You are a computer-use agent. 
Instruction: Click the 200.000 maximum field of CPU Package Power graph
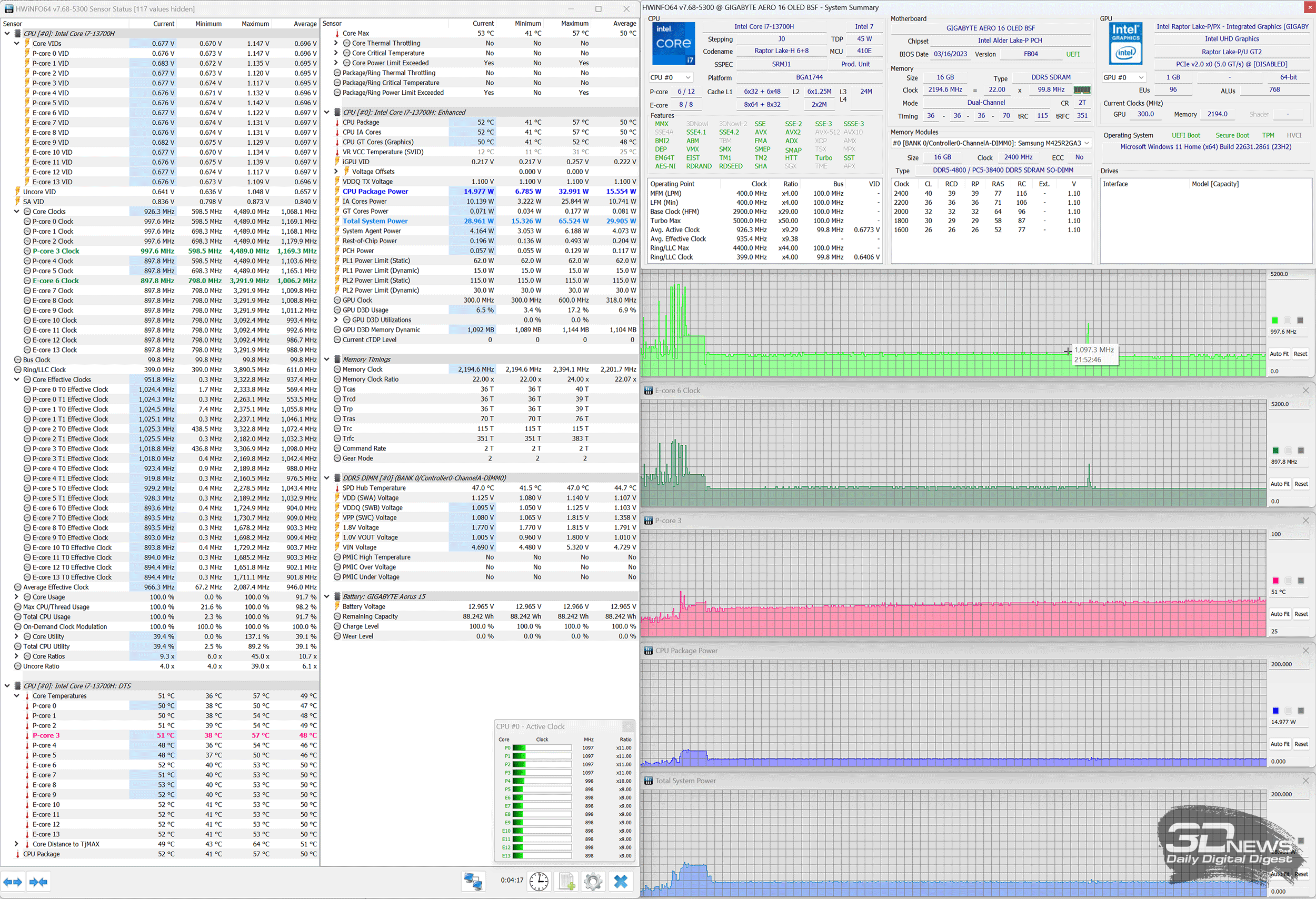pyautogui.click(x=1288, y=665)
